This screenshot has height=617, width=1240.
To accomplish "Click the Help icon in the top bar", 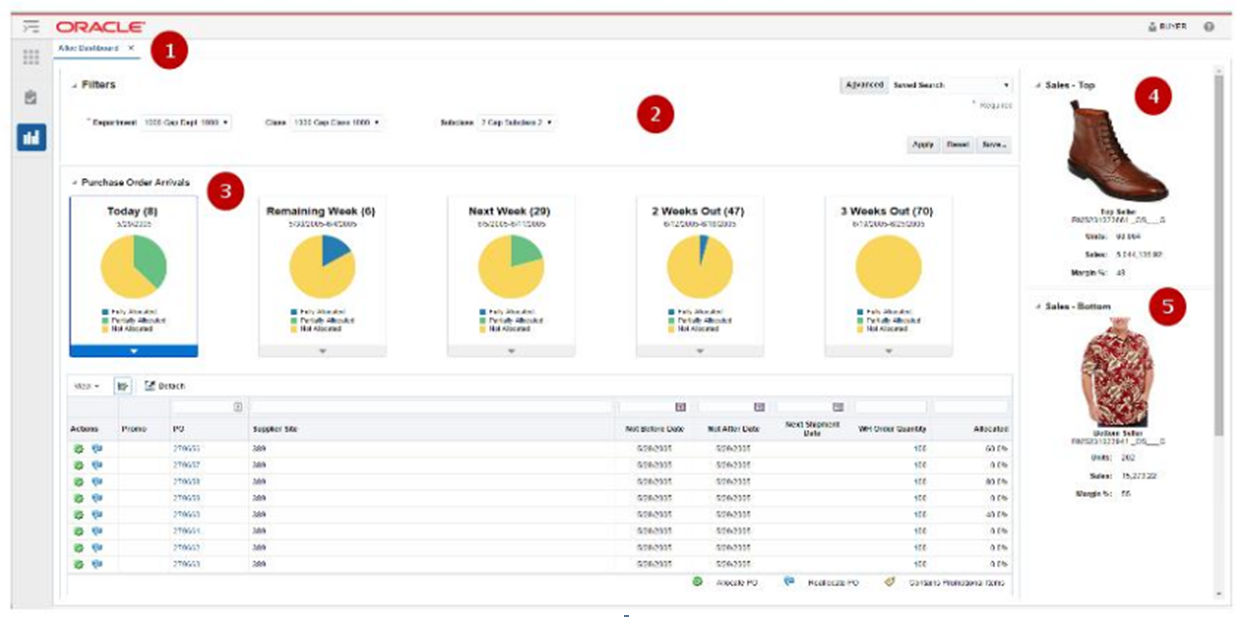I will pyautogui.click(x=1207, y=25).
